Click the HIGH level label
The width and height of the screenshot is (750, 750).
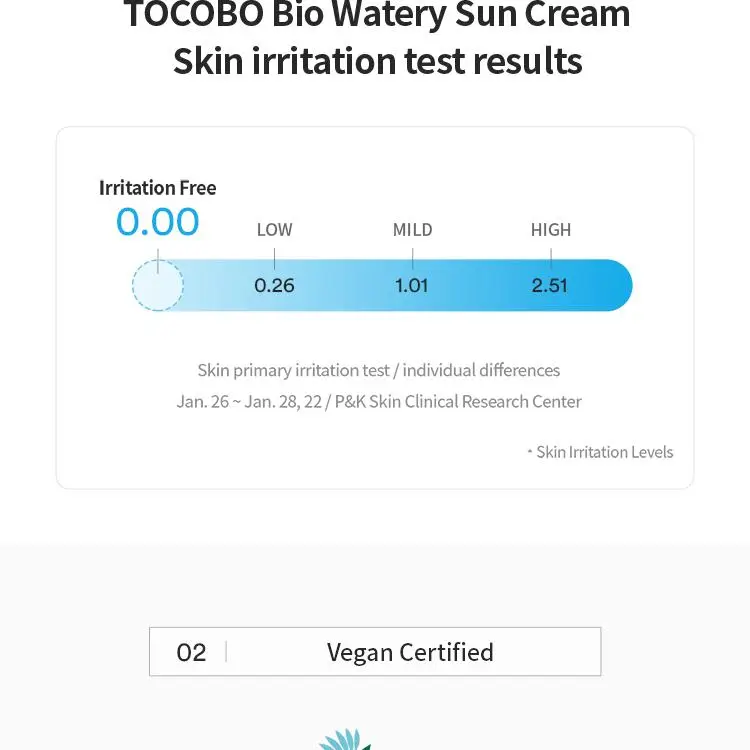[551, 230]
